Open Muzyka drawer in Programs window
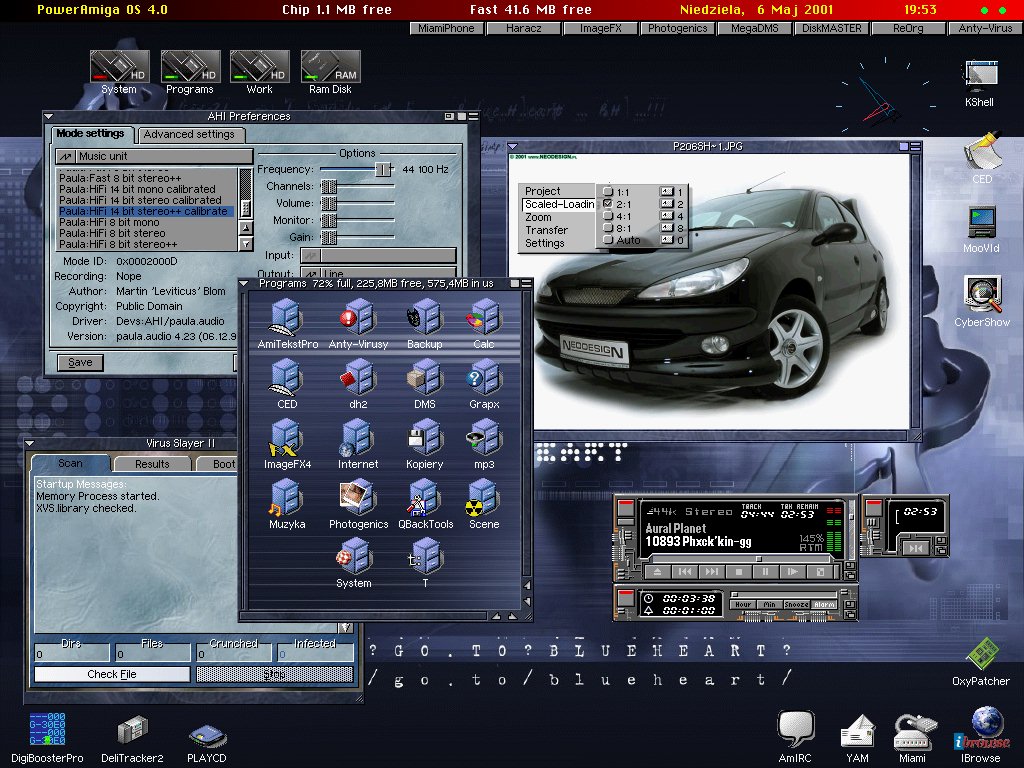Screen dimensions: 1024x768 click(x=287, y=504)
